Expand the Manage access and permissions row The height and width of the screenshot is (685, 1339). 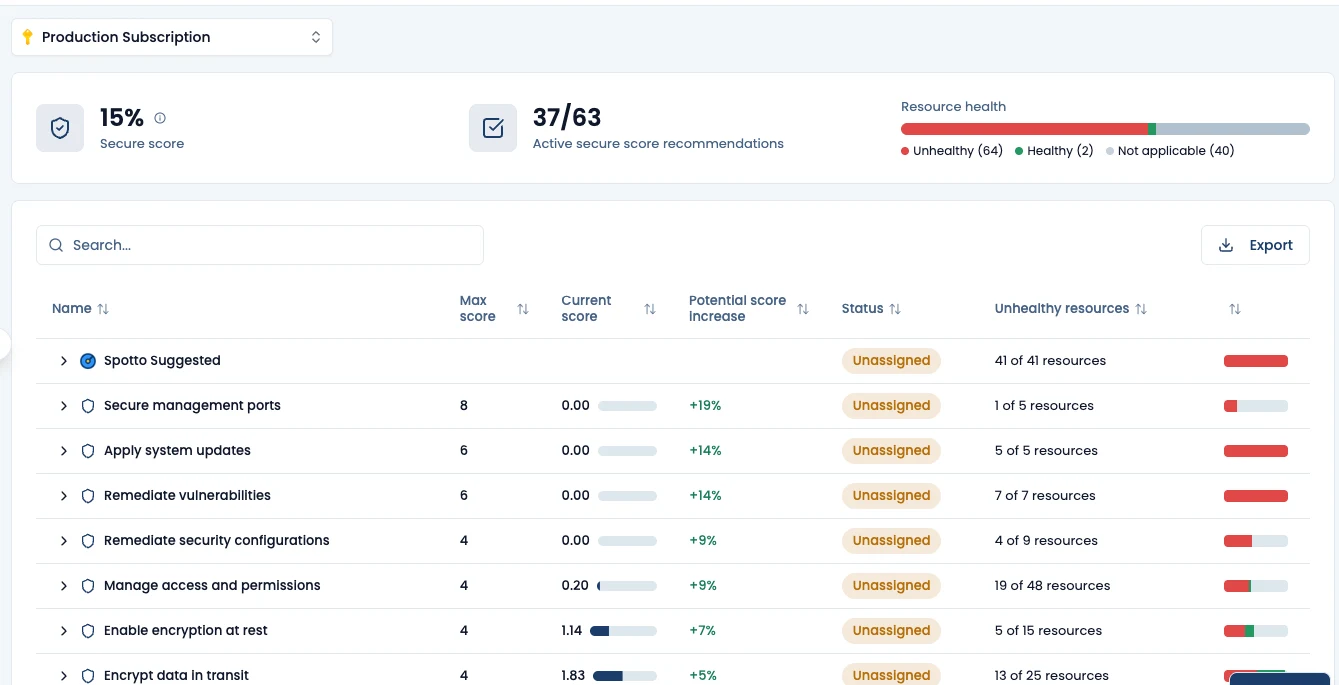pyautogui.click(x=63, y=586)
